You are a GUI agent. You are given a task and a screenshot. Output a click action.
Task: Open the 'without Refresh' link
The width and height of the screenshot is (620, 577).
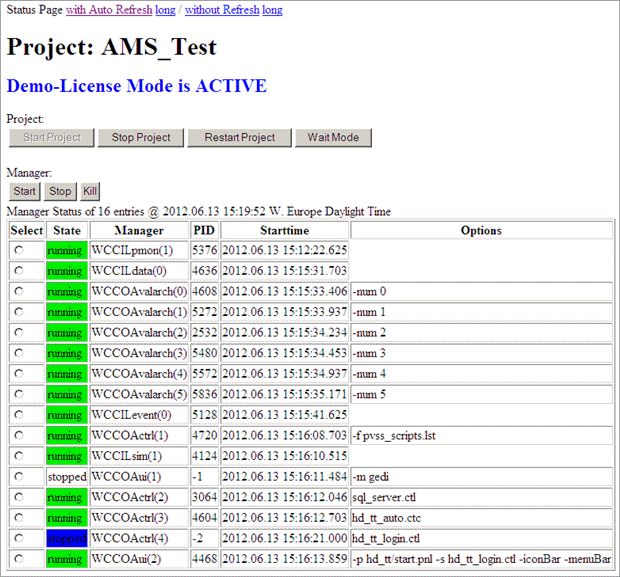click(220, 10)
